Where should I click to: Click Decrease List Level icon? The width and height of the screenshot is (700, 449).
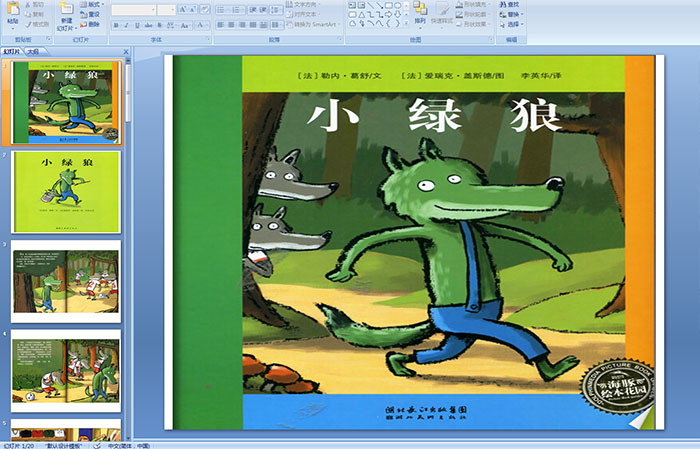coord(253,10)
